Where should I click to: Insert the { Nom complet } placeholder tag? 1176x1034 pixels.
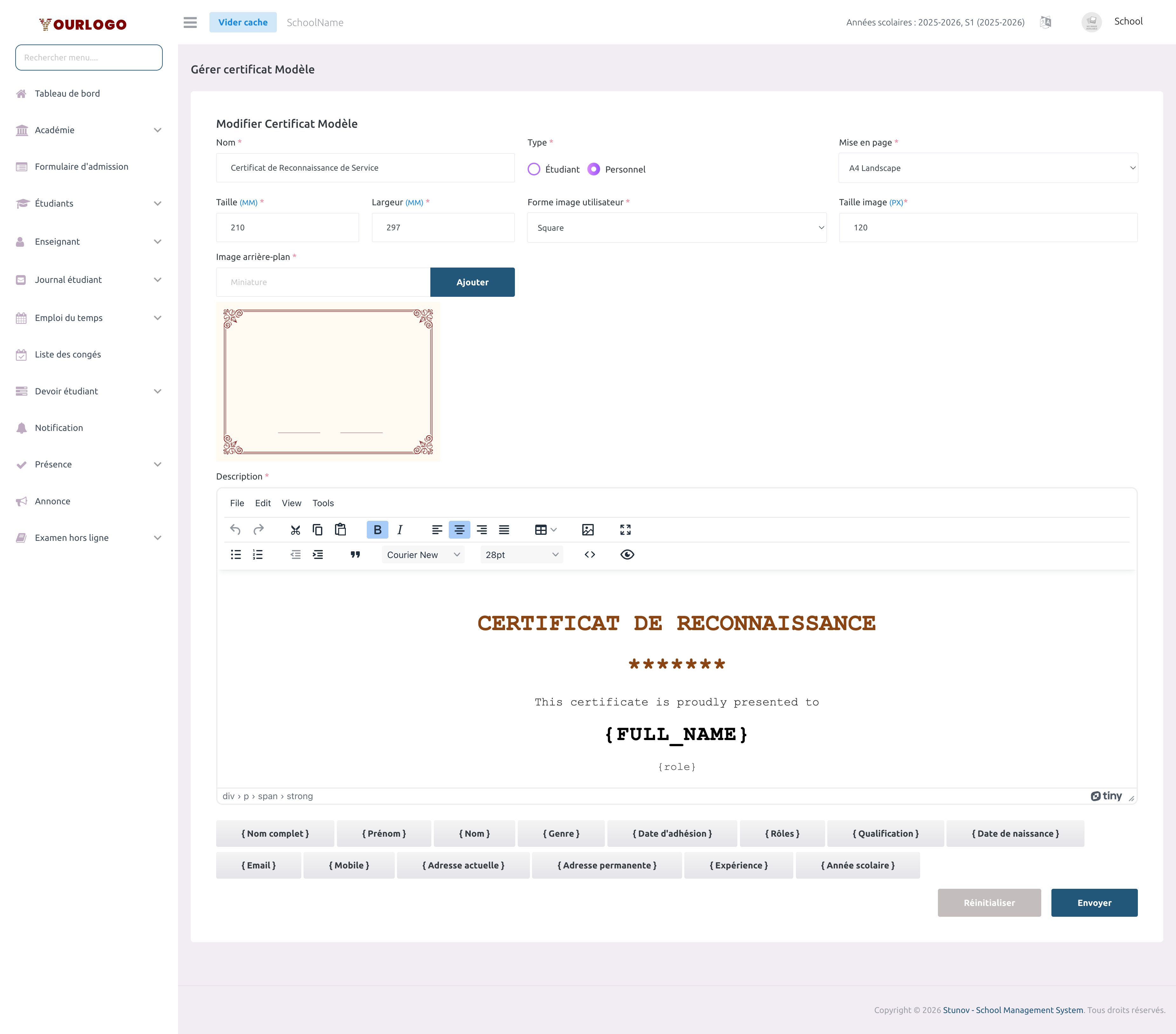pos(275,833)
